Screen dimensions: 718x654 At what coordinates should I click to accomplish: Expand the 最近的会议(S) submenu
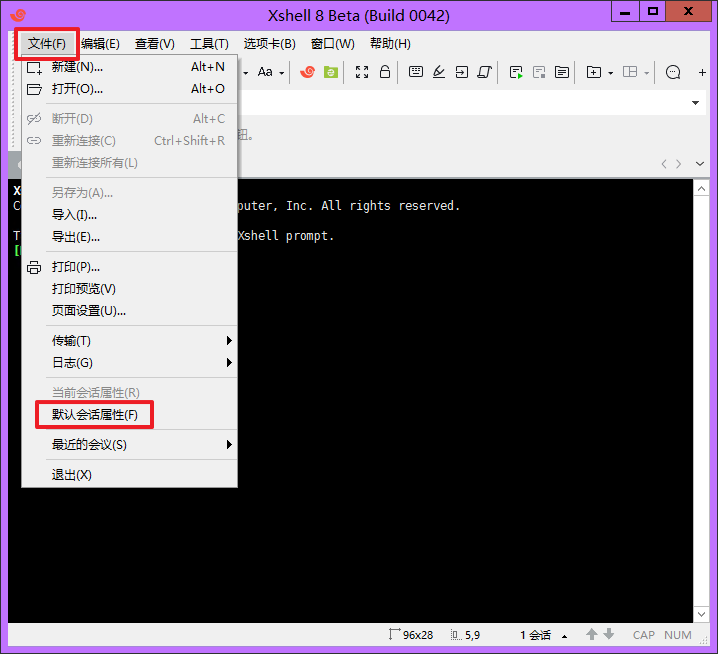pyautogui.click(x=130, y=445)
